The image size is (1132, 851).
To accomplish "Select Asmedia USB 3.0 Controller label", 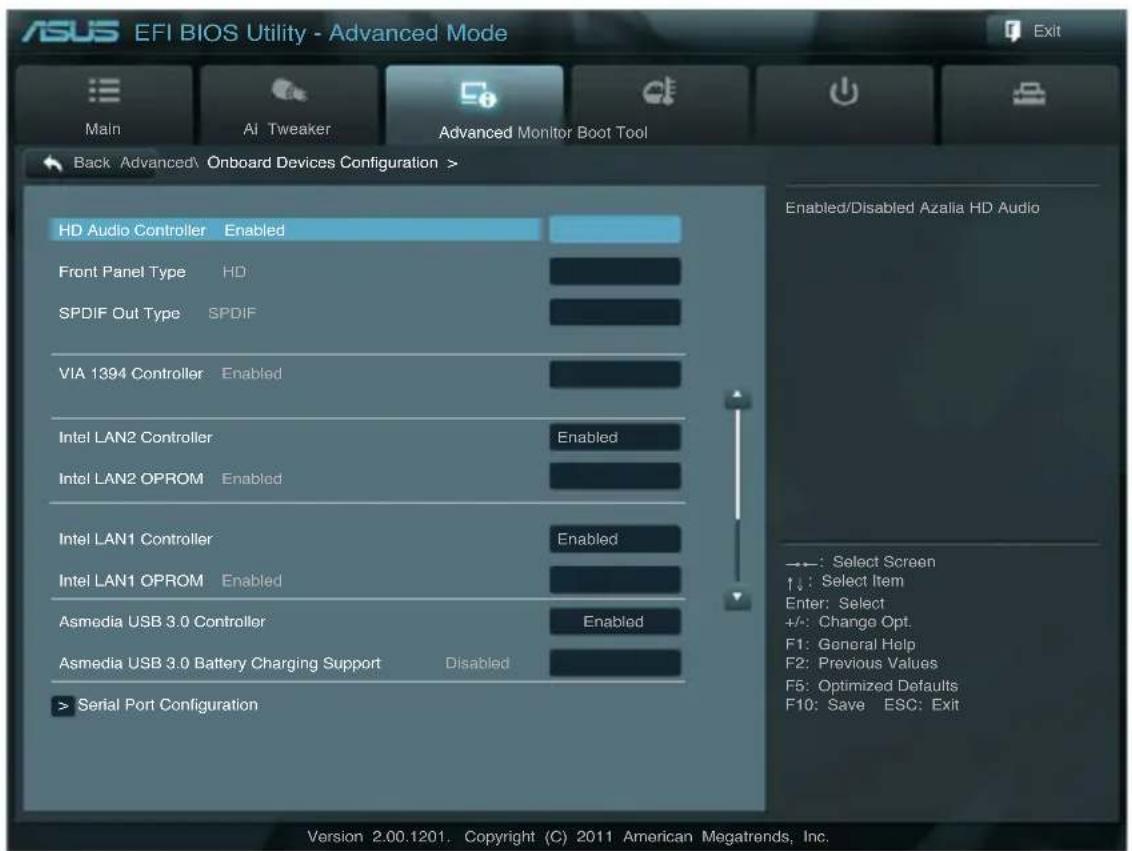I will [x=162, y=621].
